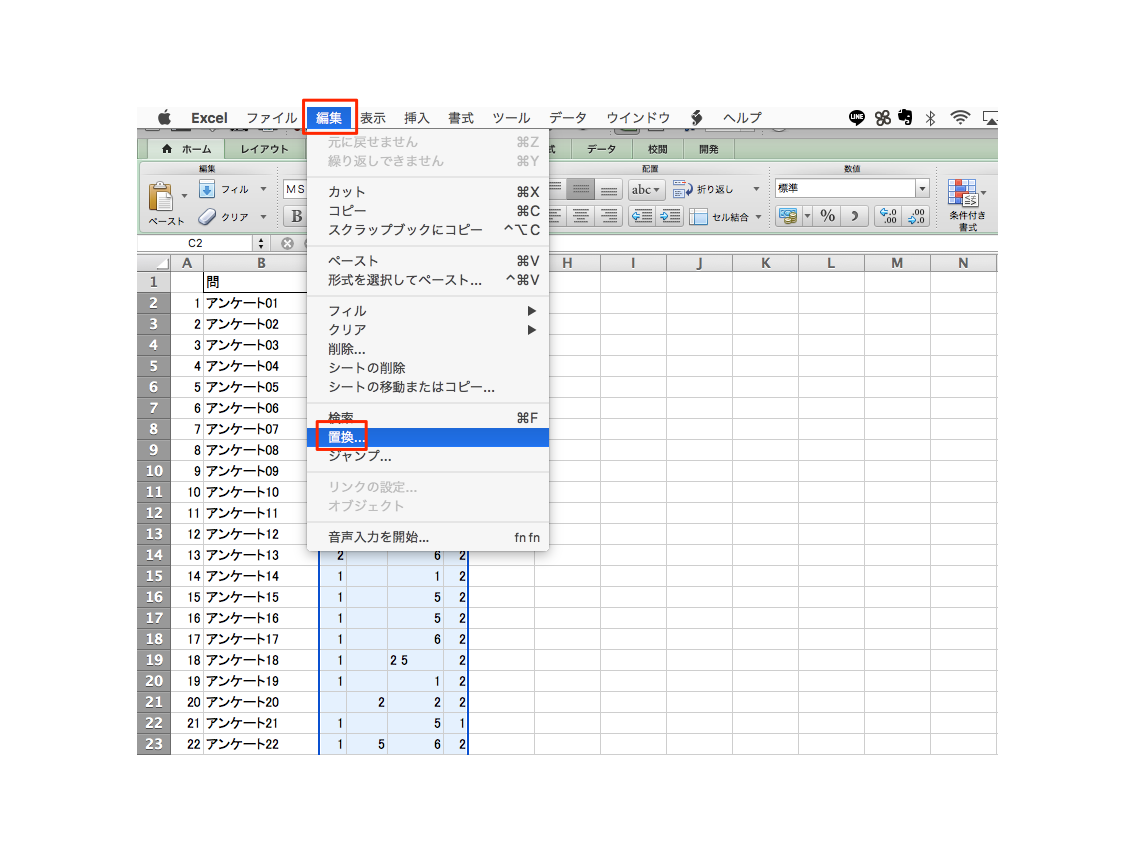Open the 折り返し dropdown arrow
The height and width of the screenshot is (852, 1136).
tap(756, 189)
